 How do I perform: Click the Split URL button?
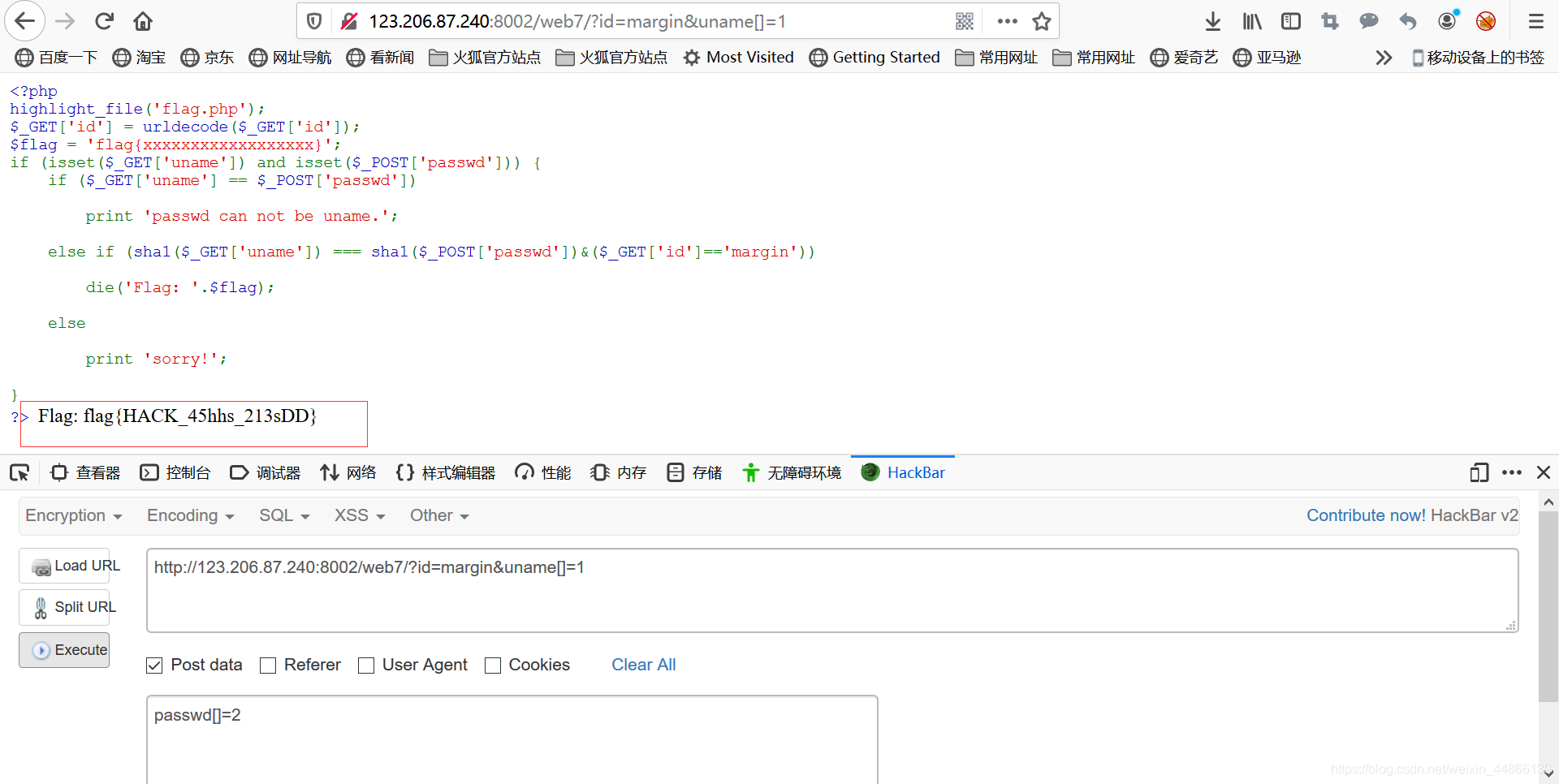(x=64, y=607)
